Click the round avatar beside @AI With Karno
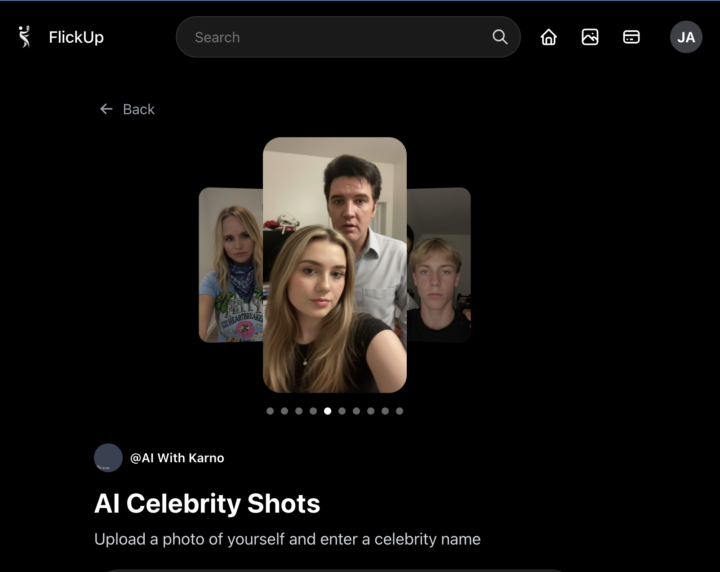Screen dimensions: 720x572 pos(108,458)
